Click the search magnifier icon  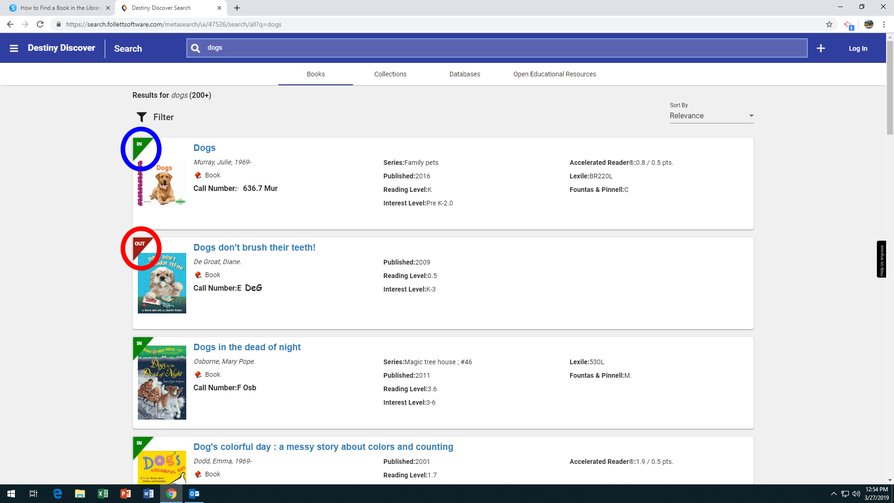(x=195, y=48)
